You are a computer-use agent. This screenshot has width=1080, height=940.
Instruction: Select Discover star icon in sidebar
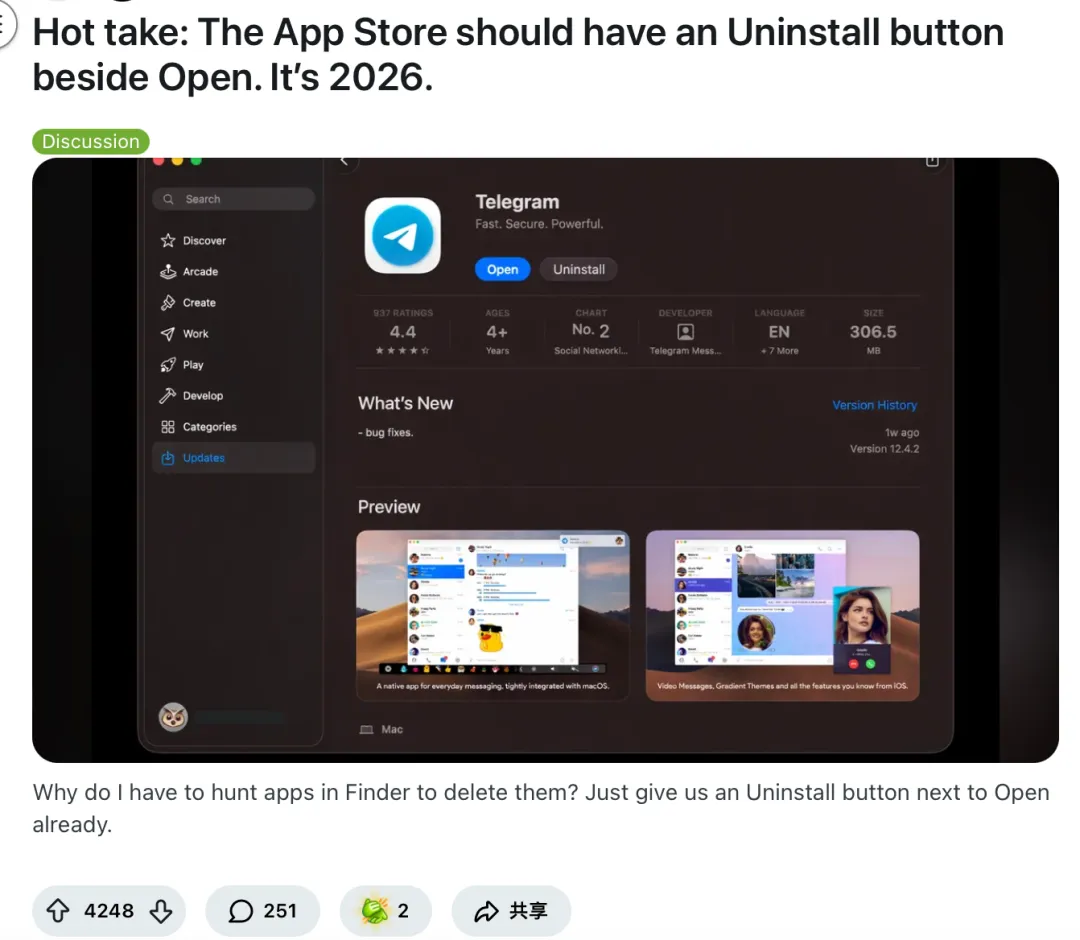pos(168,240)
